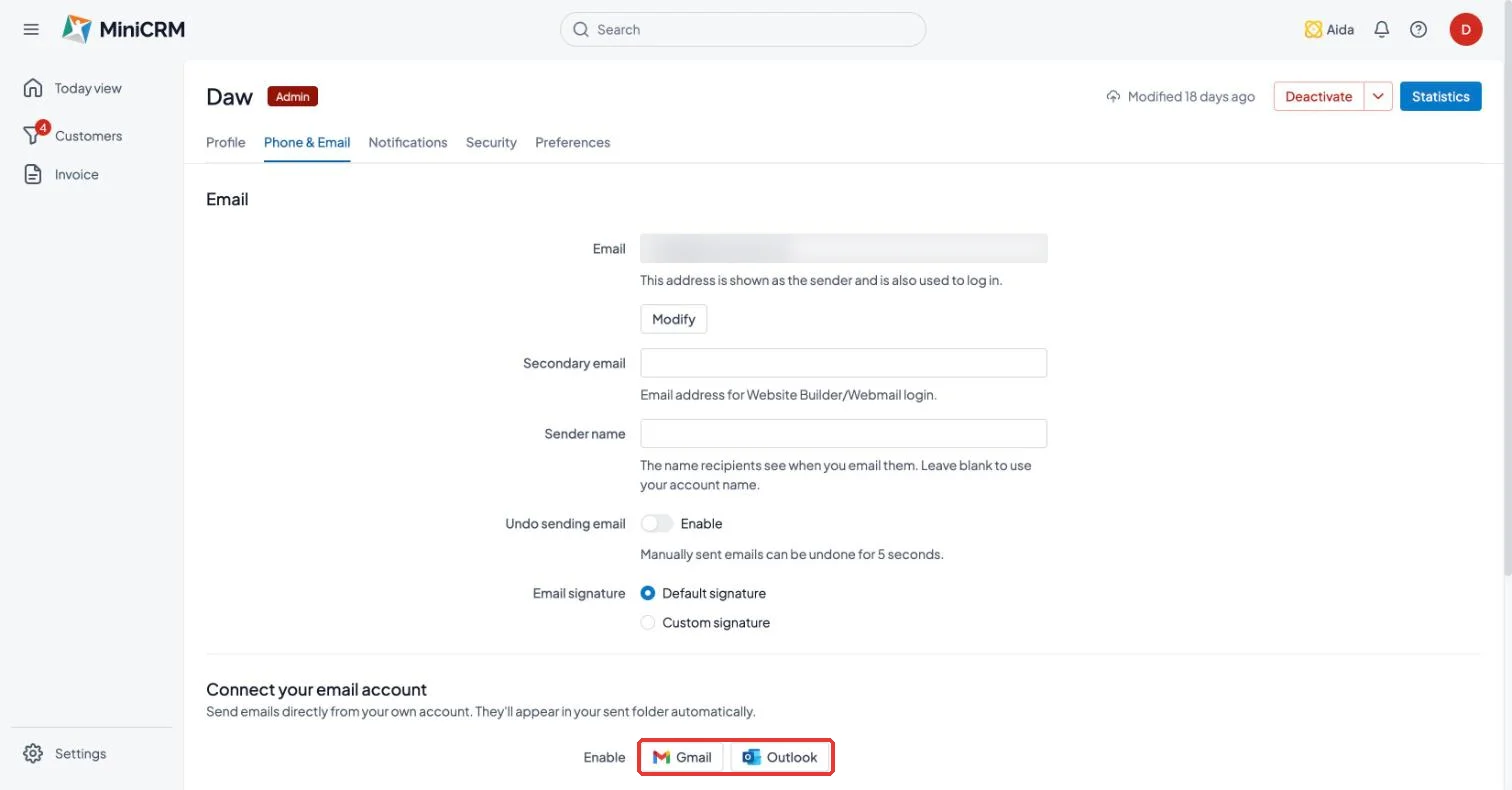This screenshot has height=790, width=1512.
Task: Click the MiniCRM logo
Action: click(123, 29)
